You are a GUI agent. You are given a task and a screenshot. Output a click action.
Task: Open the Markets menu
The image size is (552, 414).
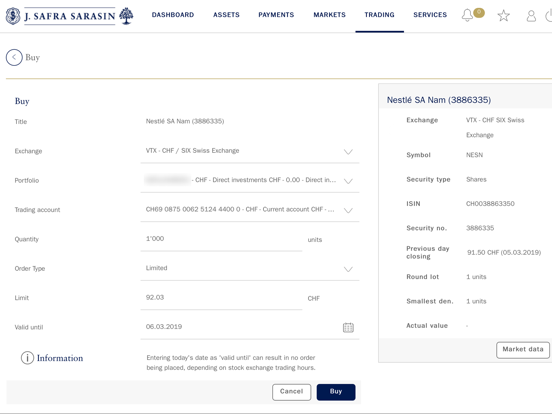330,15
